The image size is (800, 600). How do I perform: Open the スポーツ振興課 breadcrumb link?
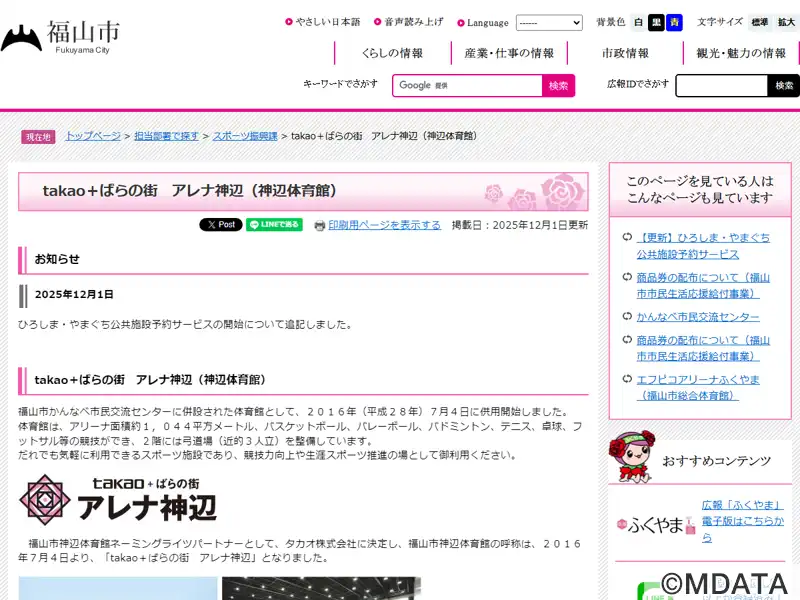point(246,135)
